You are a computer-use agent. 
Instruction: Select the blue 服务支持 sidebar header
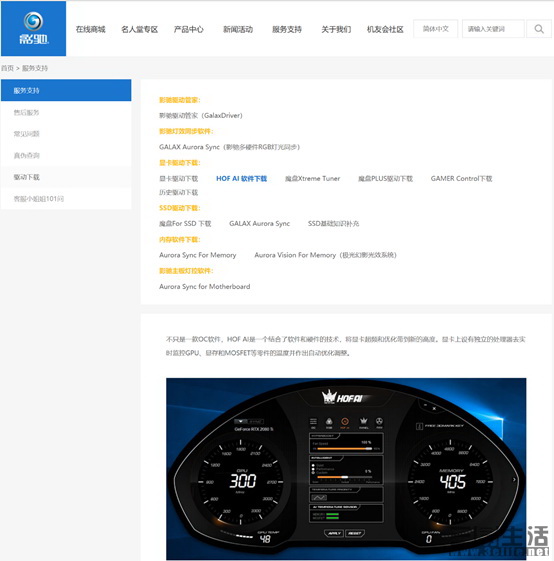click(x=66, y=90)
